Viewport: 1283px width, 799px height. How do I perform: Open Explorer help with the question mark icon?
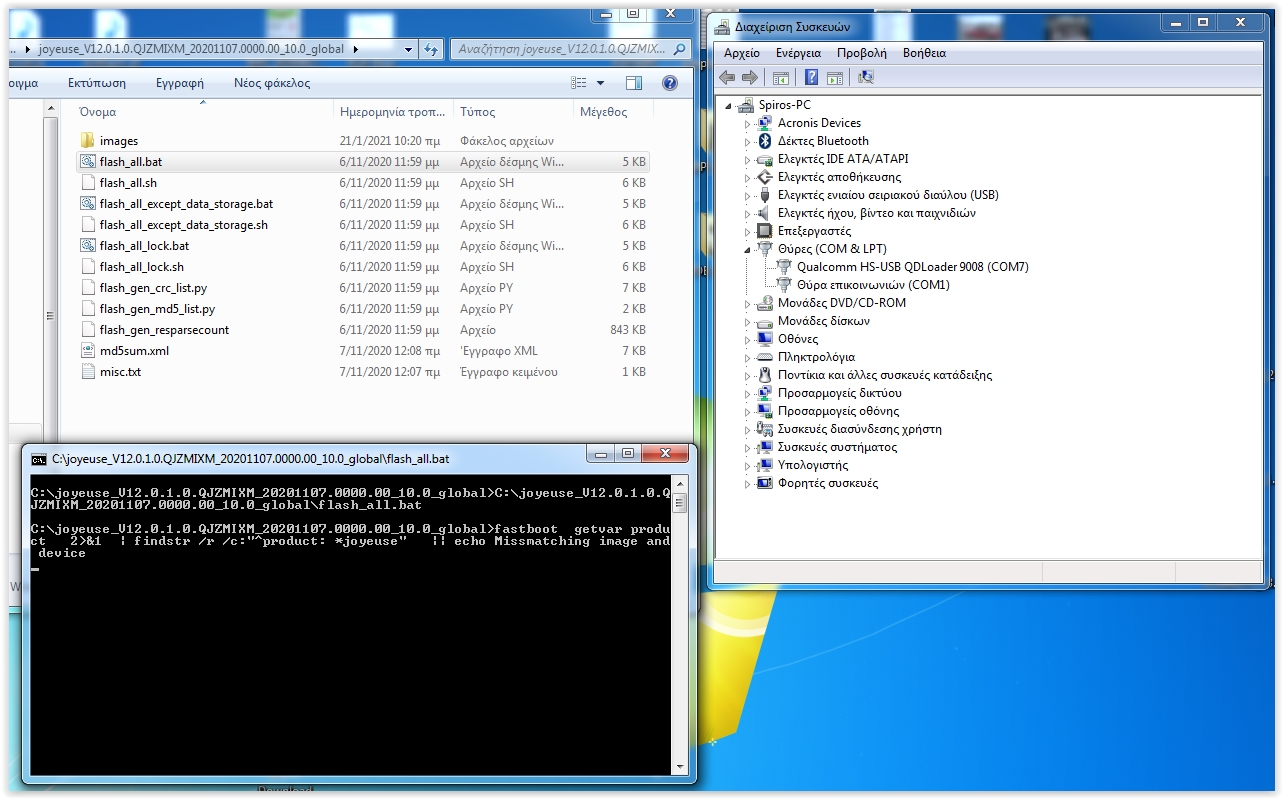tap(670, 83)
